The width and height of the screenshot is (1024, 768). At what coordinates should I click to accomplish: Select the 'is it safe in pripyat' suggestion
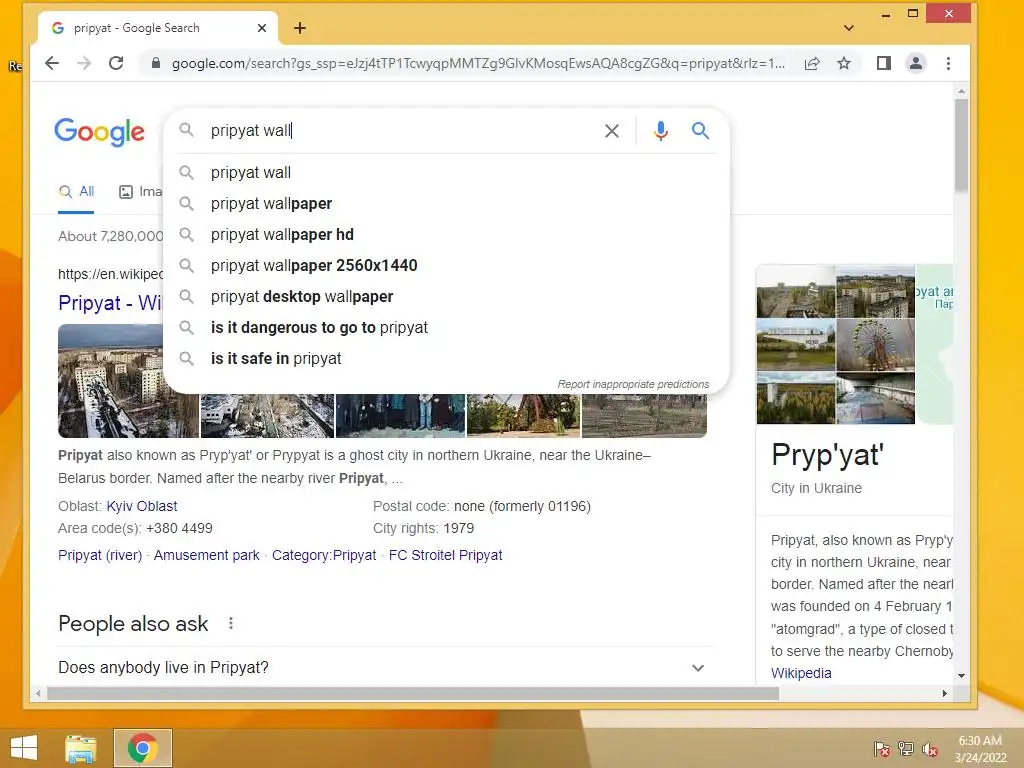point(447,359)
